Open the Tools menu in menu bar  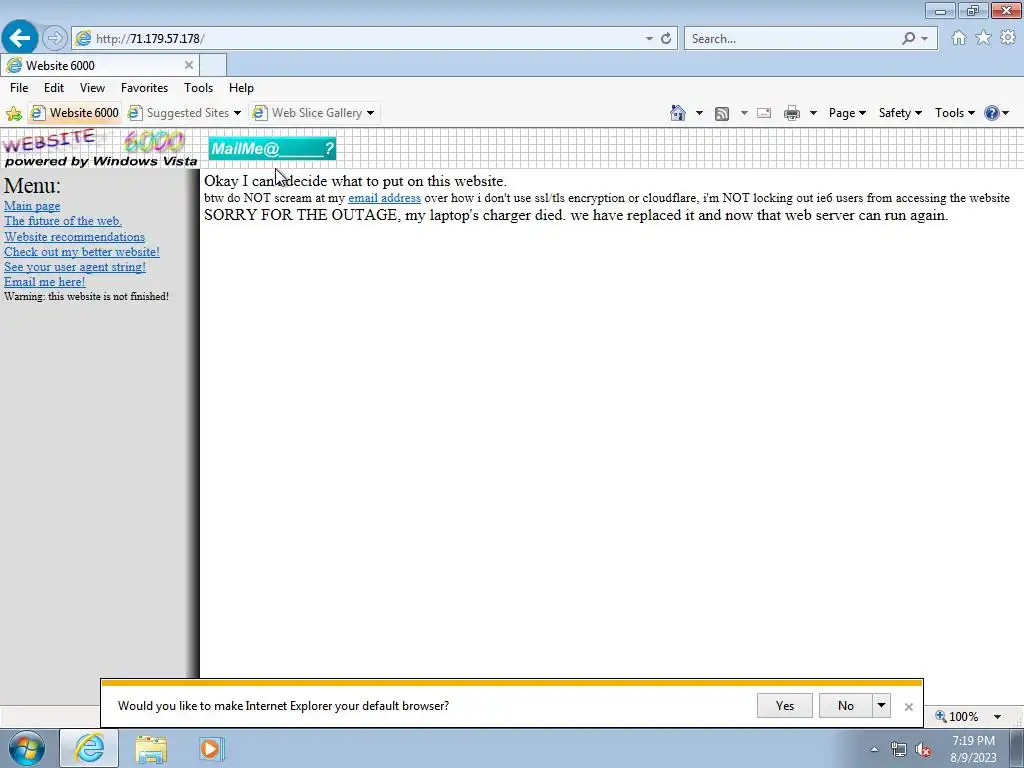point(199,88)
